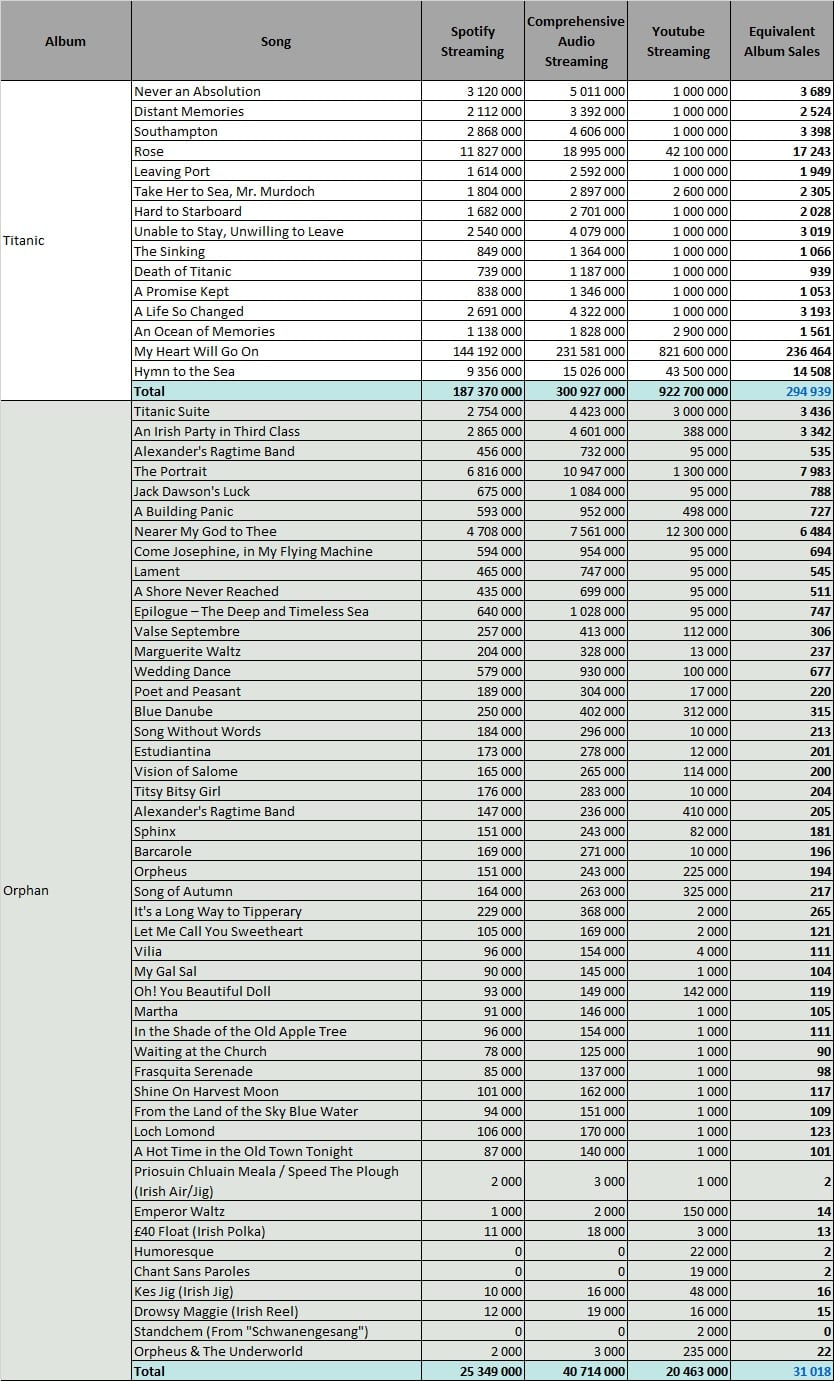Viewport: 834px width, 1381px height.
Task: Select the song named Rose
Action: (x=149, y=151)
